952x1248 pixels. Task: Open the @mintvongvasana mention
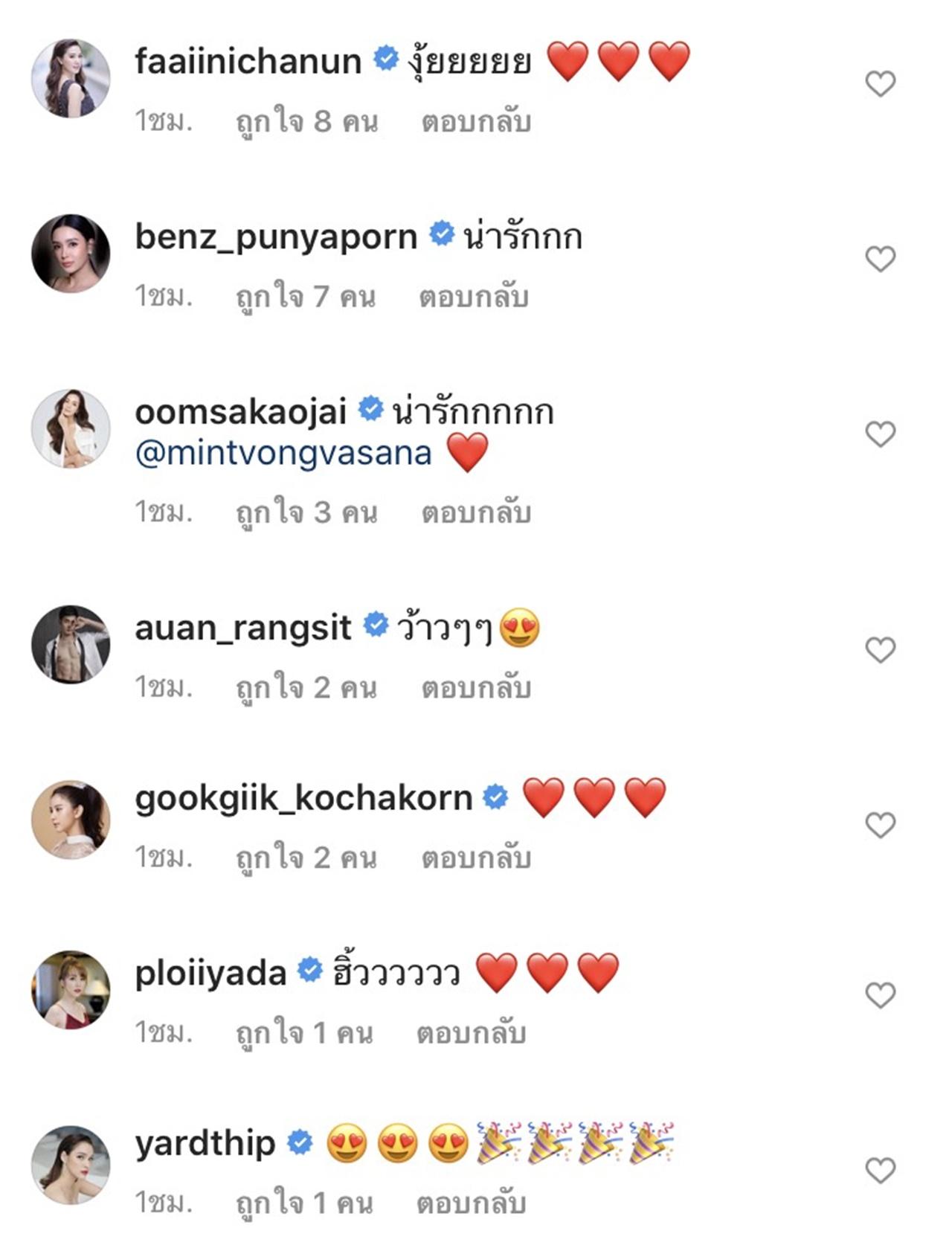[283, 453]
